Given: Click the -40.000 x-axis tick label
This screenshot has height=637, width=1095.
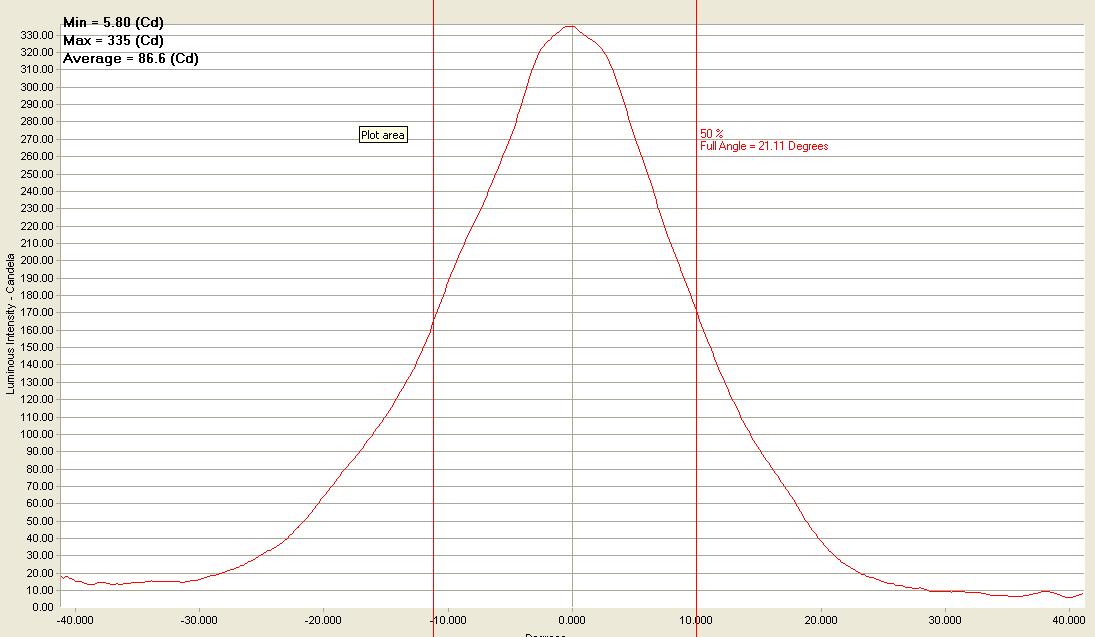Looking at the screenshot, I should (x=75, y=619).
